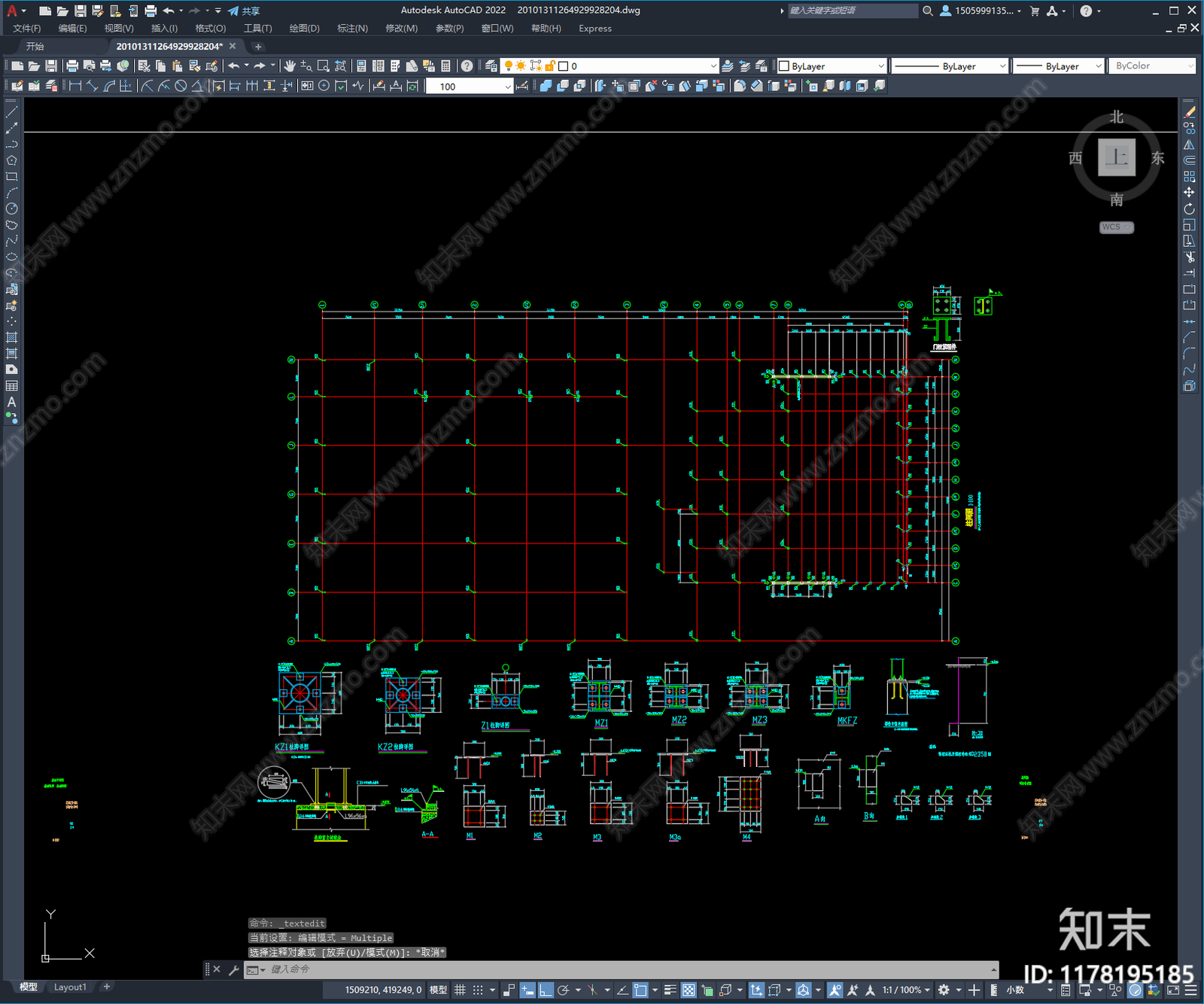Image resolution: width=1204 pixels, height=1004 pixels.
Task: Toggle Object Snap in the status bar
Action: (640, 990)
